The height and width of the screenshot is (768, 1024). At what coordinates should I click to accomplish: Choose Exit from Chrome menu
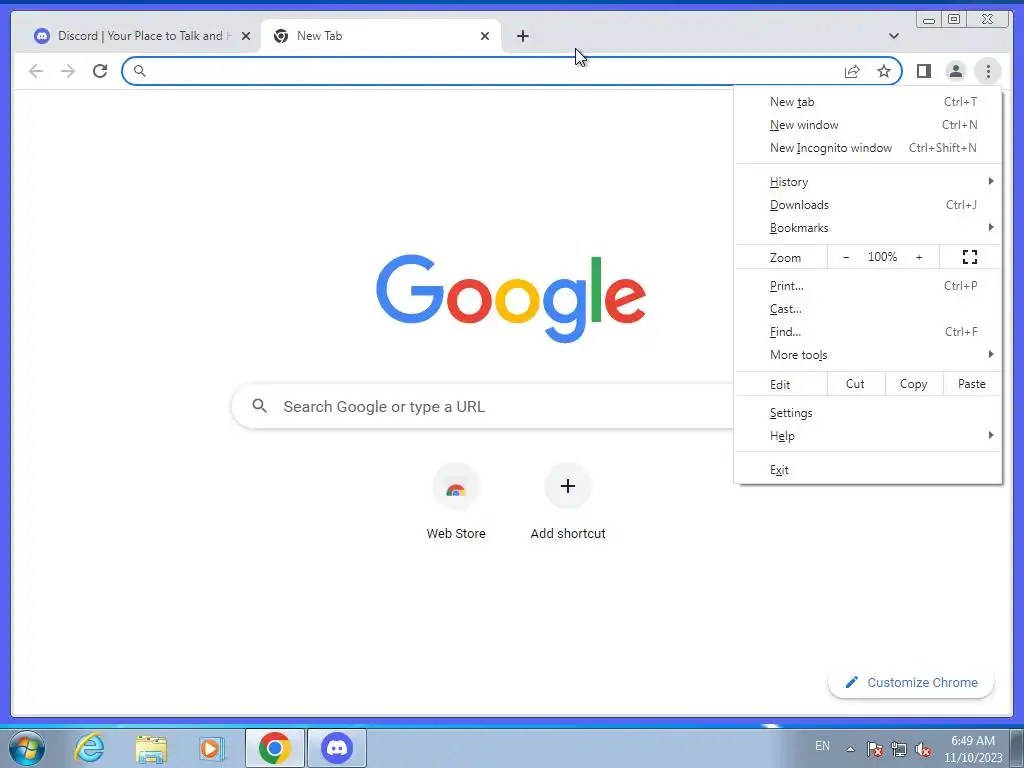tap(868, 470)
